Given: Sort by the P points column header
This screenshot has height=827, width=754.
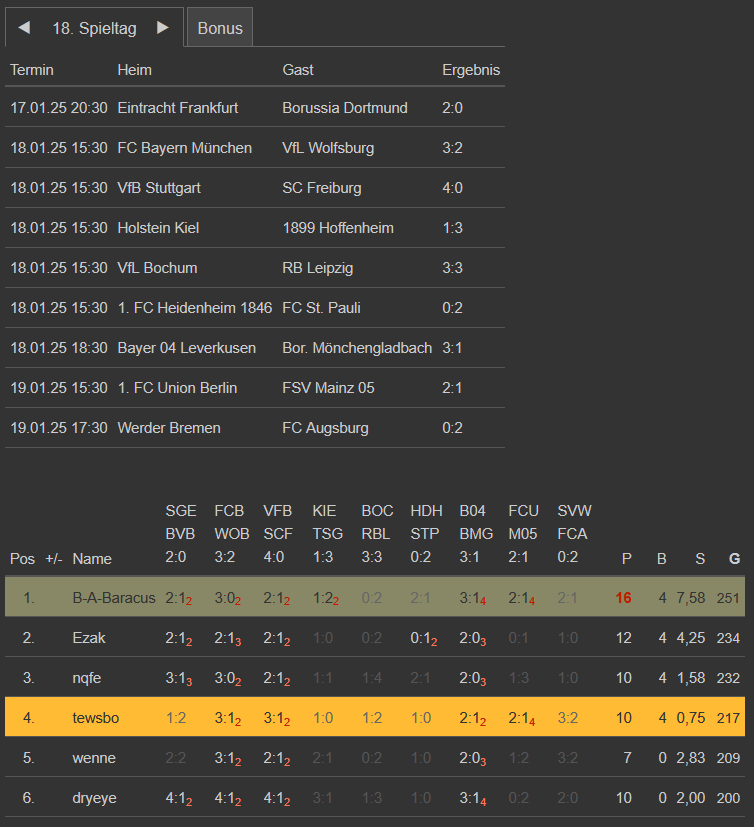Looking at the screenshot, I should coord(627,559).
